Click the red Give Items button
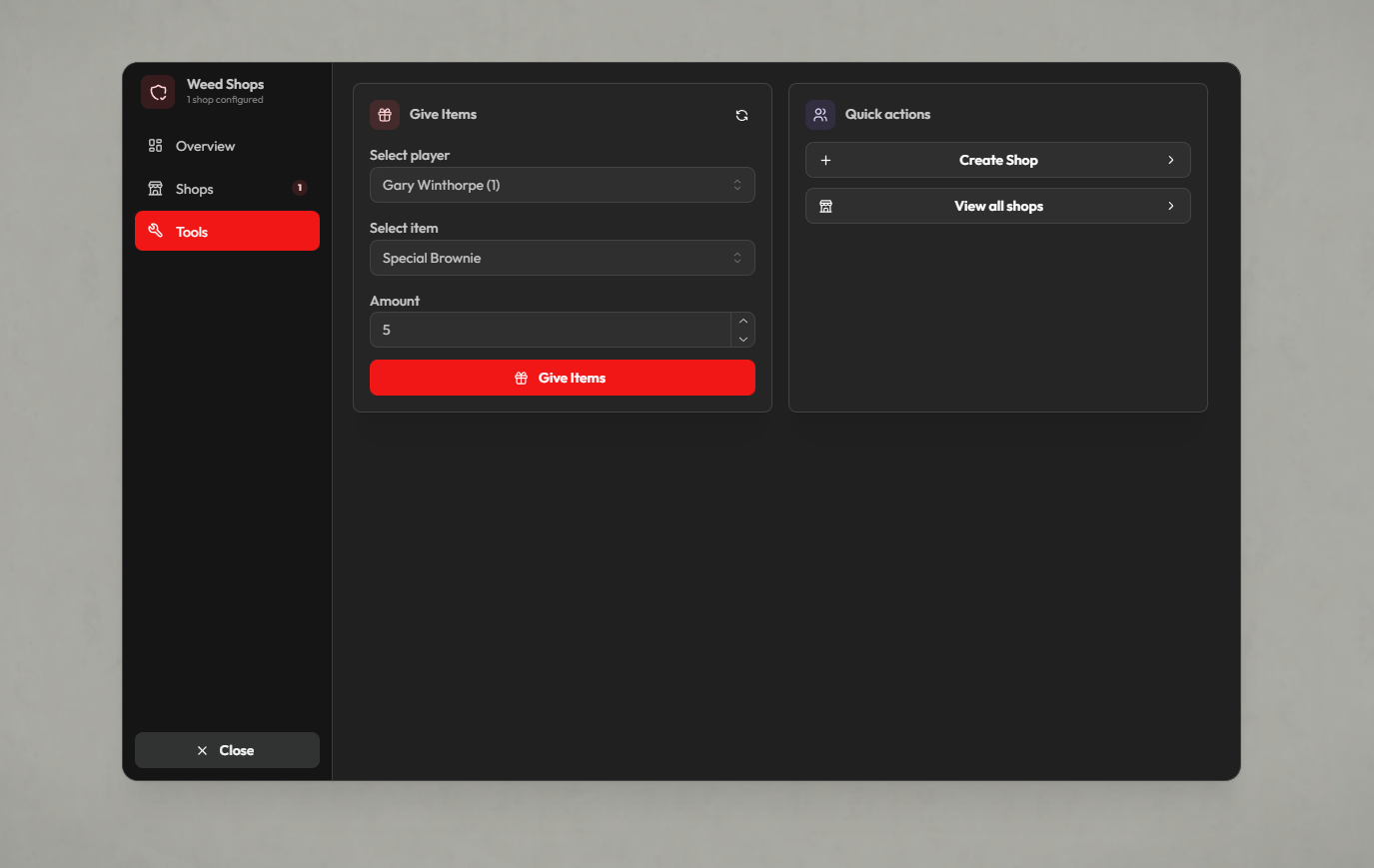Image resolution: width=1374 pixels, height=868 pixels. [563, 378]
